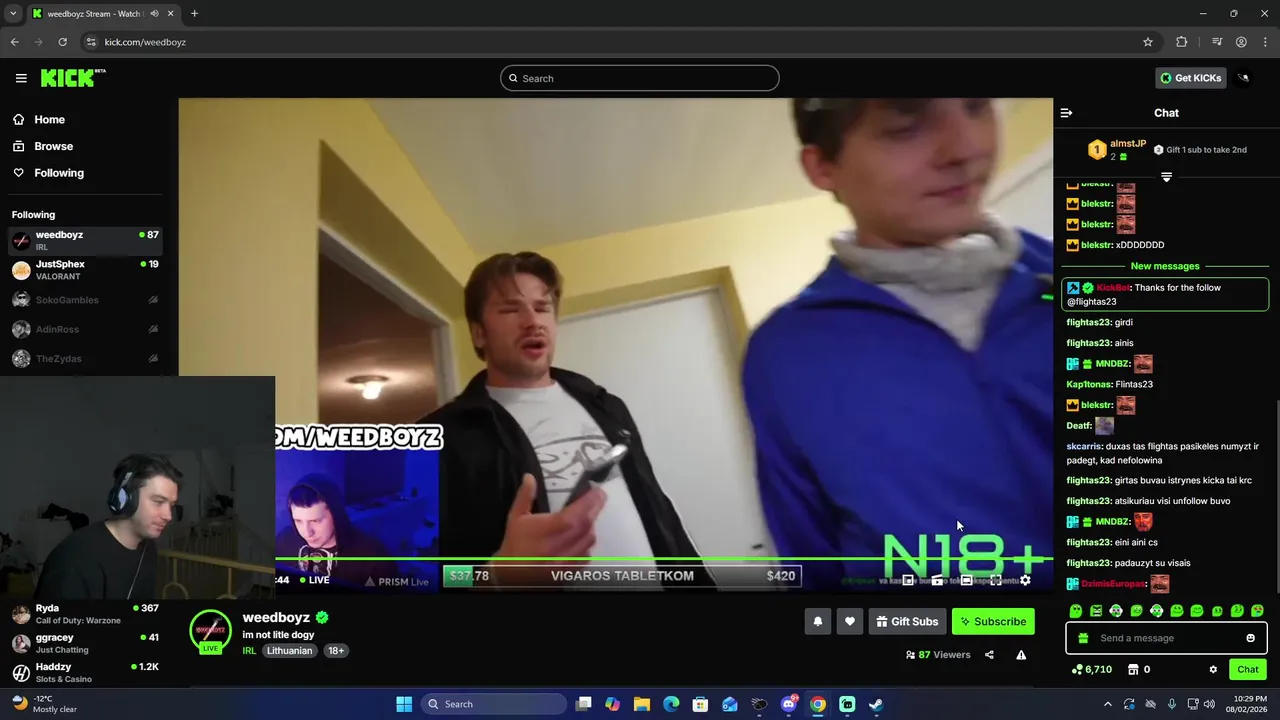Open clip creation icon in player
The width and height of the screenshot is (1280, 720).
937,580
